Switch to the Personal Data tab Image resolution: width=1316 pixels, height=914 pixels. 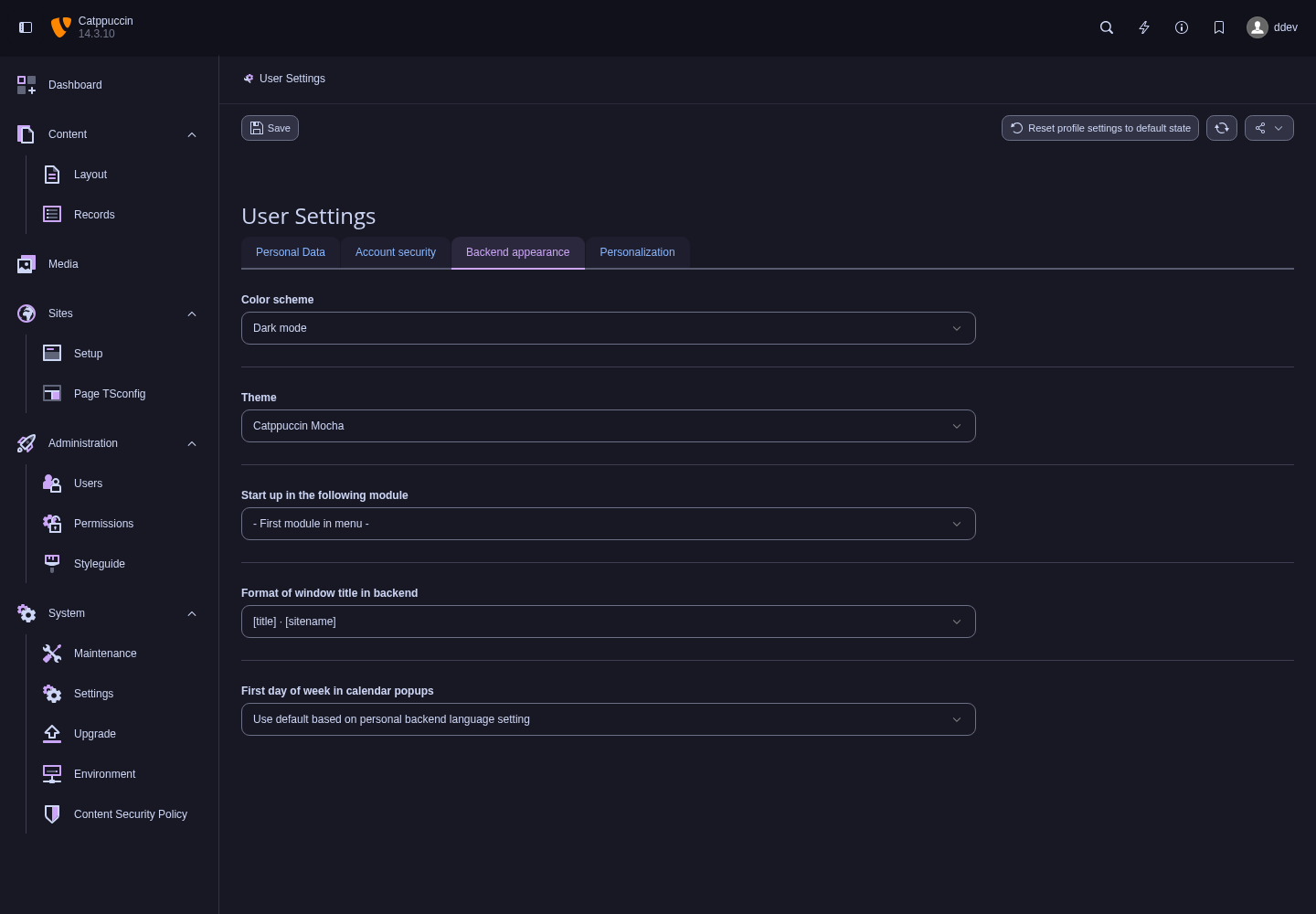(x=291, y=252)
